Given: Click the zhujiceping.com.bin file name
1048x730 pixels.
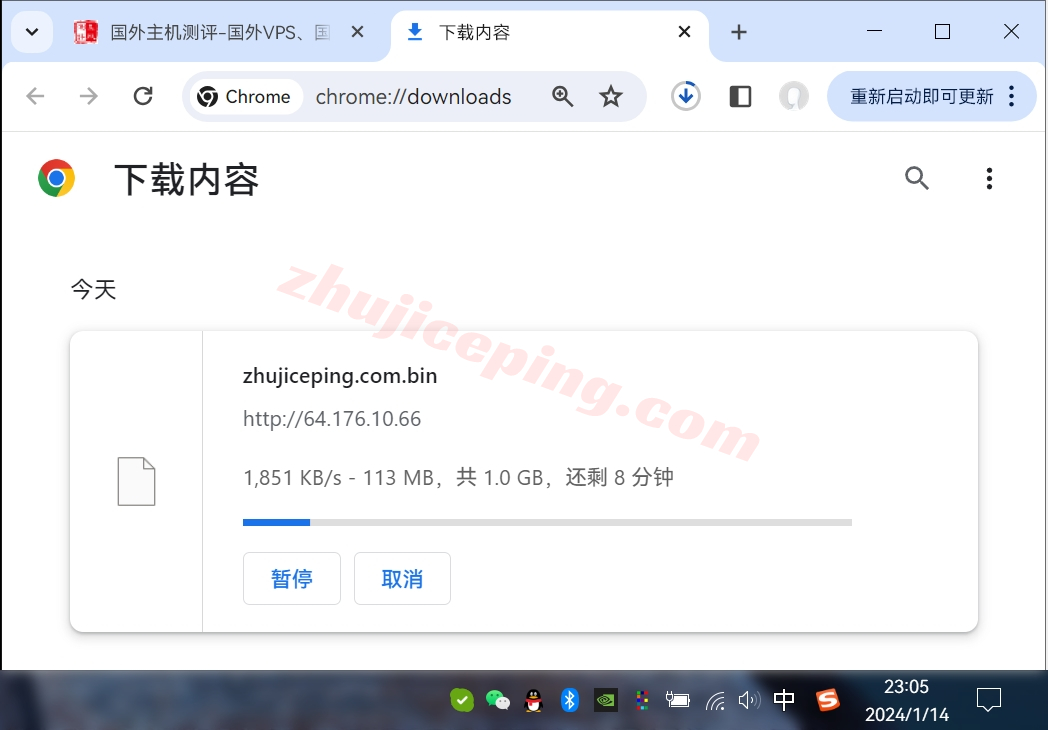Looking at the screenshot, I should (340, 376).
